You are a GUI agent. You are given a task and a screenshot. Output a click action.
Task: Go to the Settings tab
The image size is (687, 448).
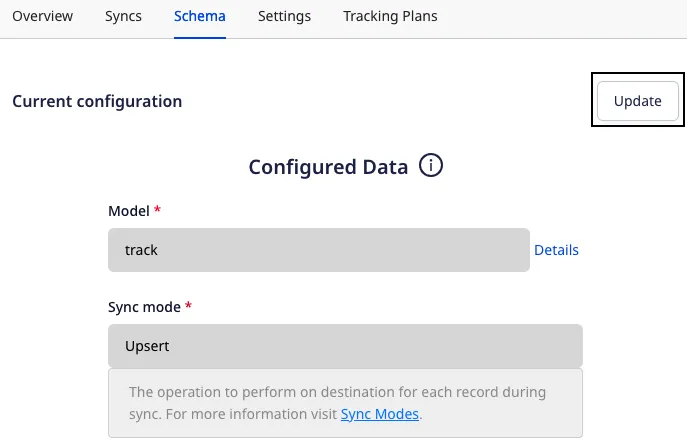(284, 16)
